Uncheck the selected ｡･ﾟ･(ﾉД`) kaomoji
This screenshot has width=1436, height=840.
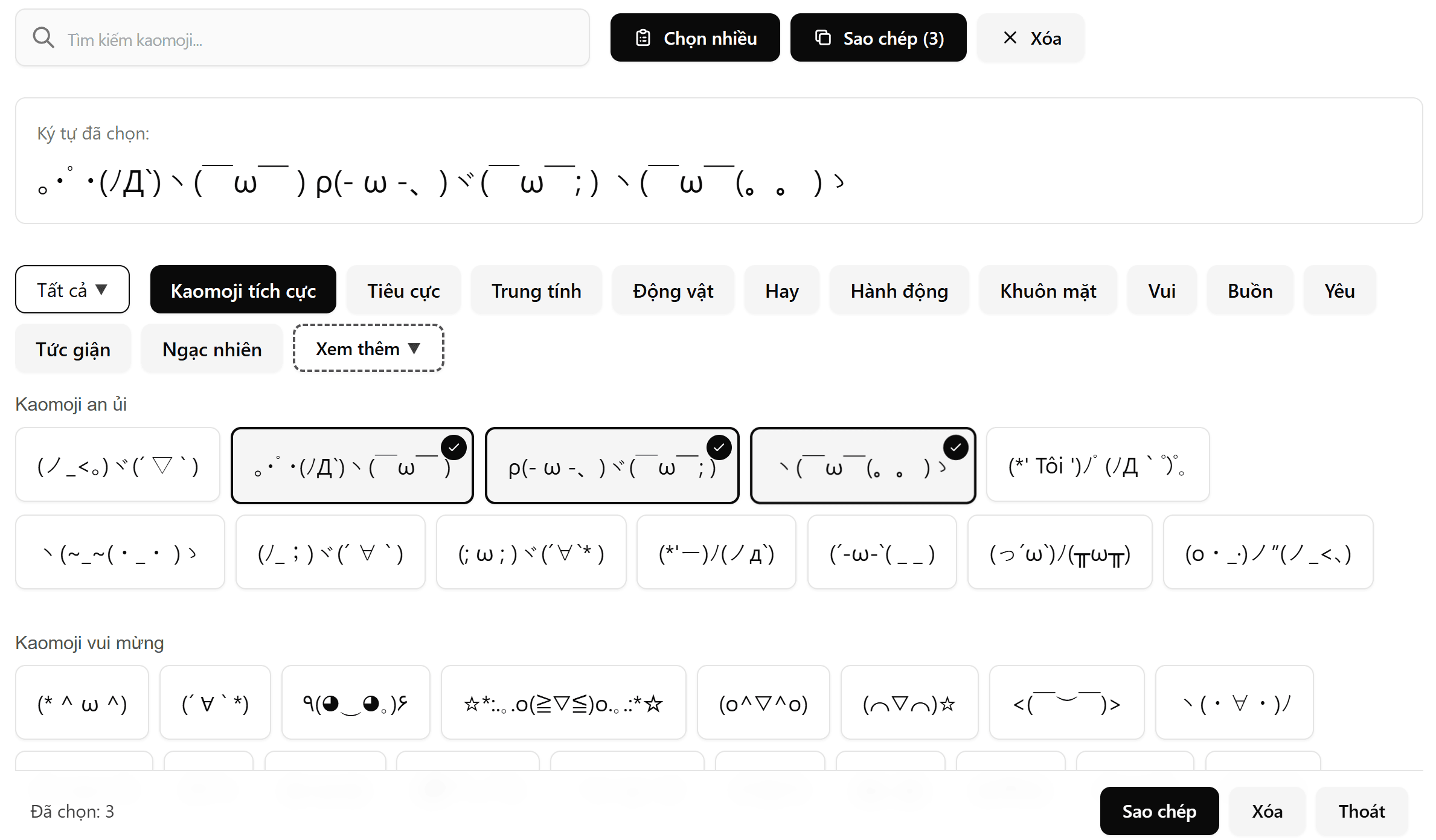454,447
